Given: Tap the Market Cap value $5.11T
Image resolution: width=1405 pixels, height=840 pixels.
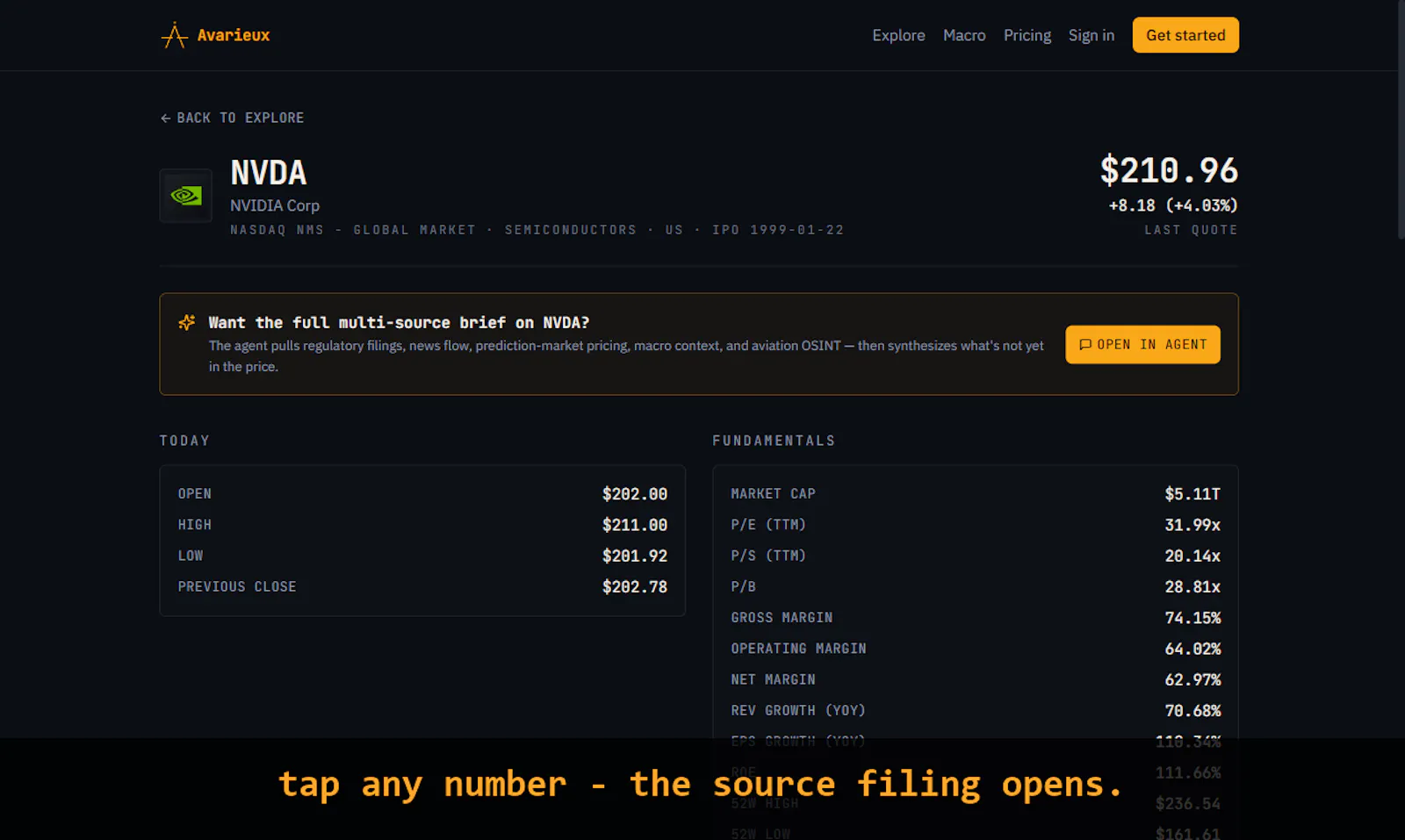Looking at the screenshot, I should click(1192, 494).
